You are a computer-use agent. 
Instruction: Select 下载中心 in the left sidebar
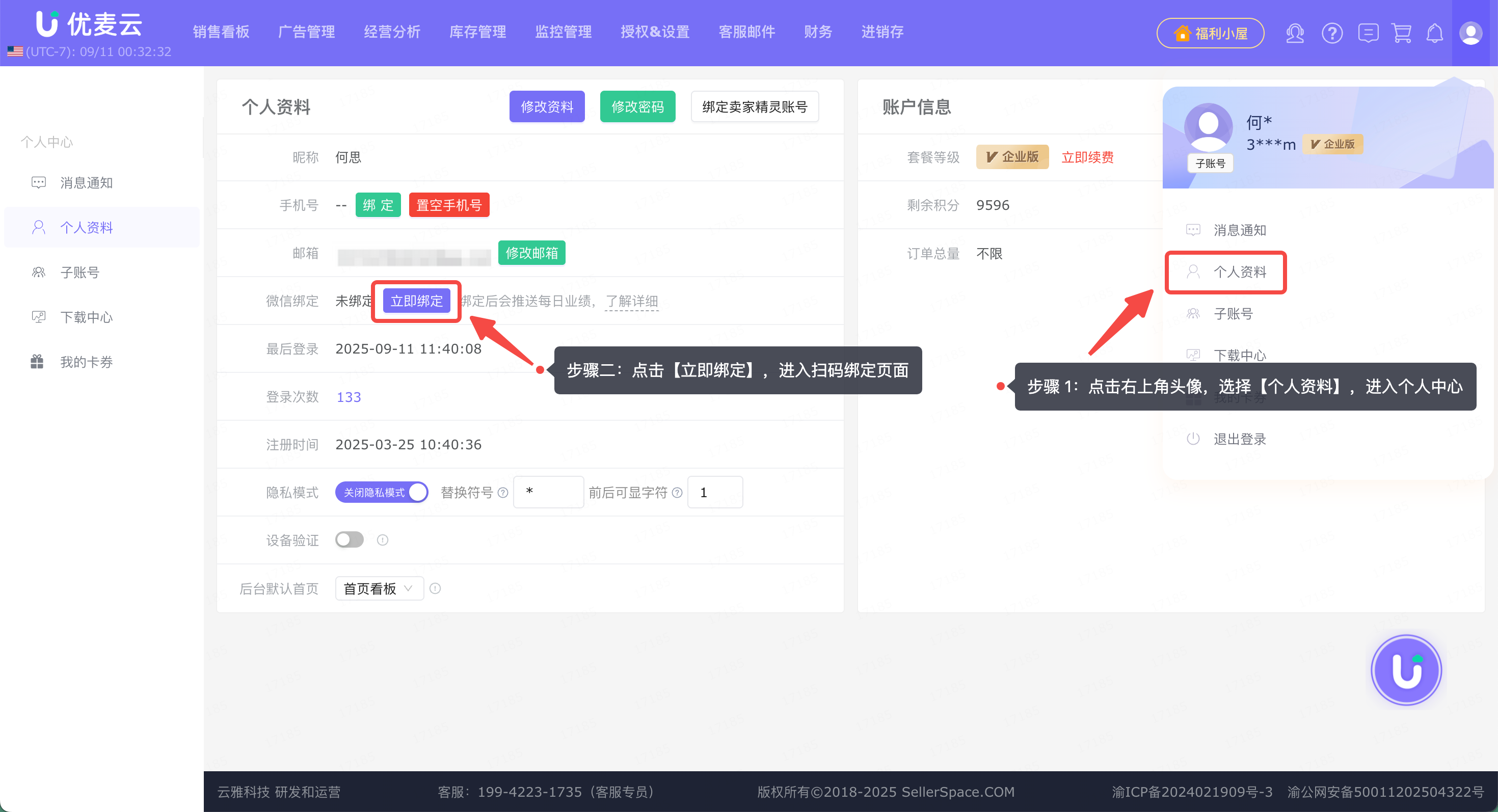coord(102,317)
